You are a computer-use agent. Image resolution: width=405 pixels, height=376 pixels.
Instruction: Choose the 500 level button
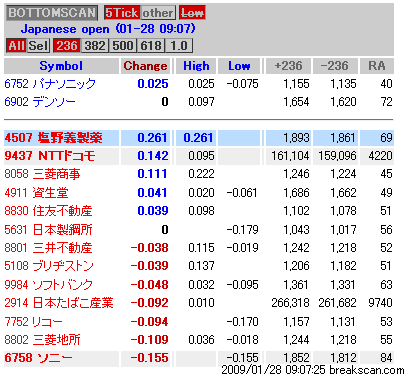click(x=123, y=46)
